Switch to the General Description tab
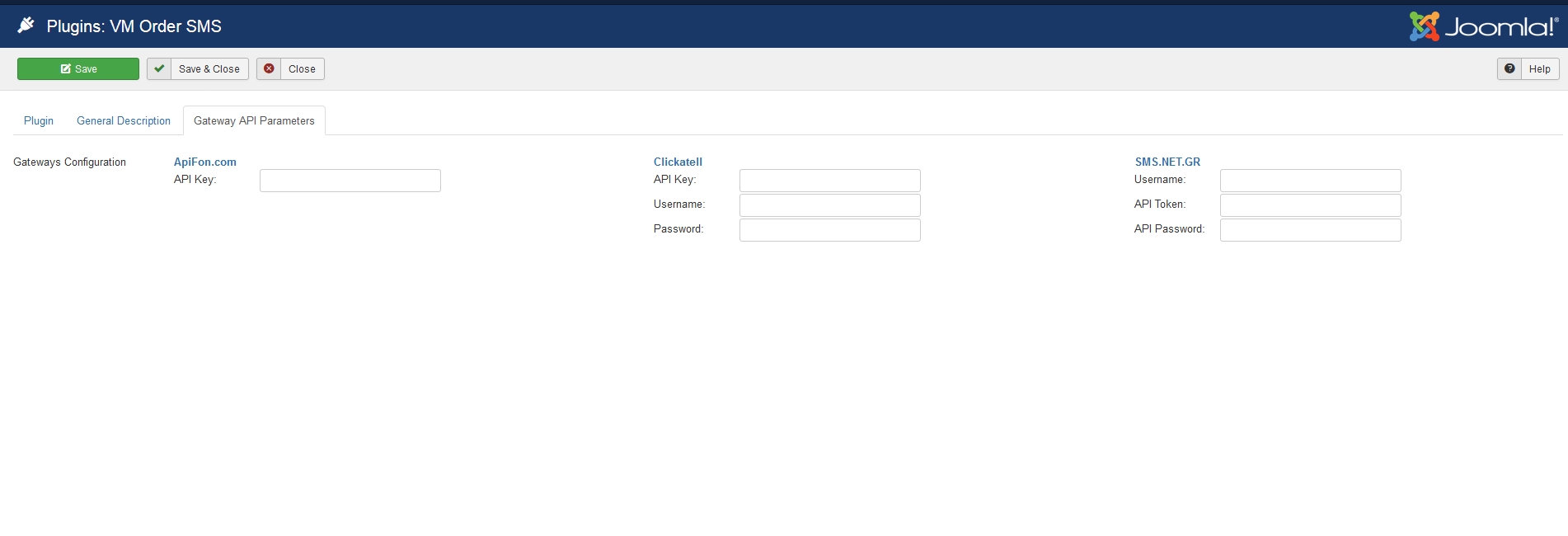Screen dimensions: 1568x536 click(x=124, y=121)
